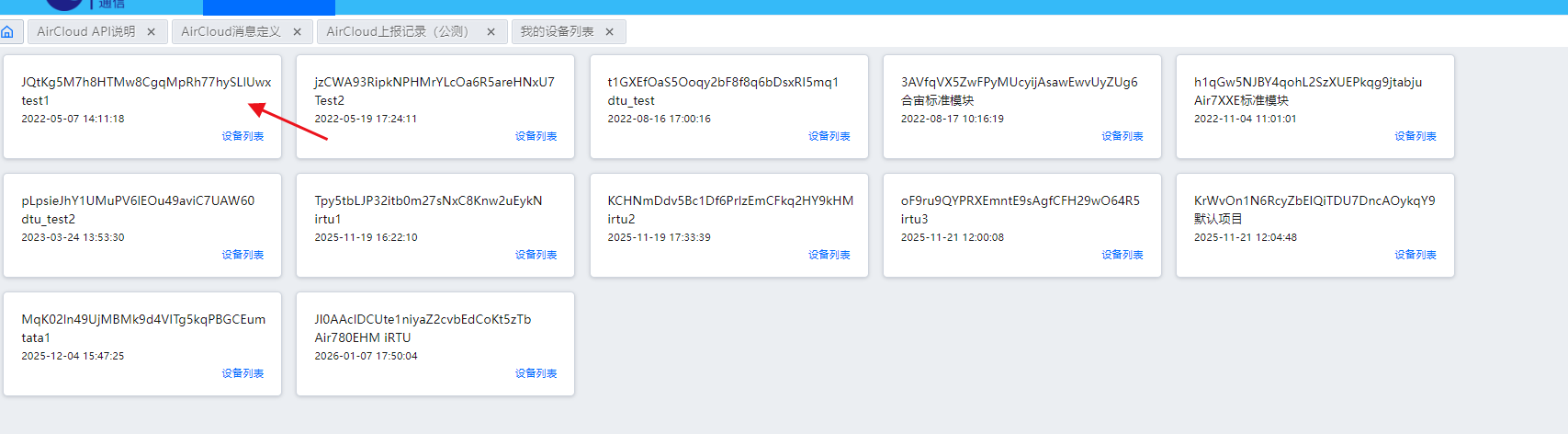This screenshot has width=1568, height=434.
Task: Open 设备列表 for project irtu1
Action: (x=536, y=255)
